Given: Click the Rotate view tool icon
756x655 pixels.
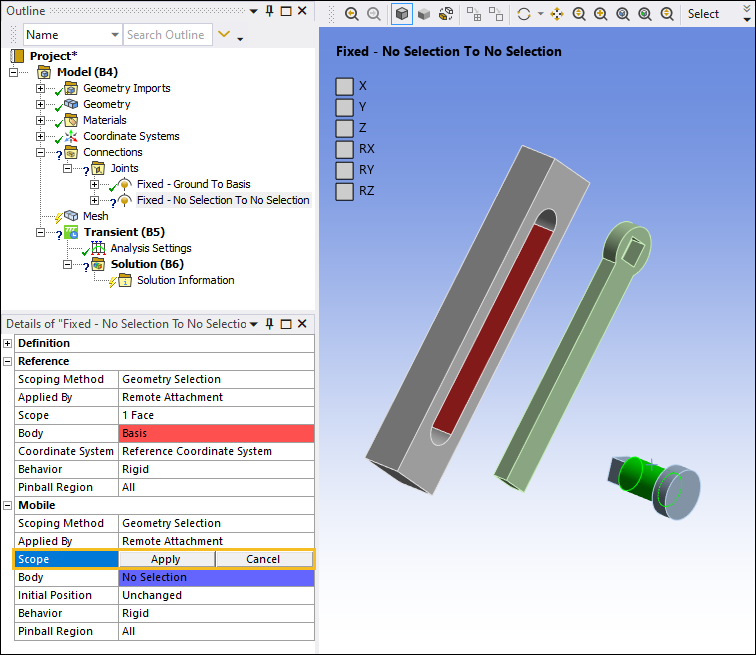Looking at the screenshot, I should click(x=524, y=14).
